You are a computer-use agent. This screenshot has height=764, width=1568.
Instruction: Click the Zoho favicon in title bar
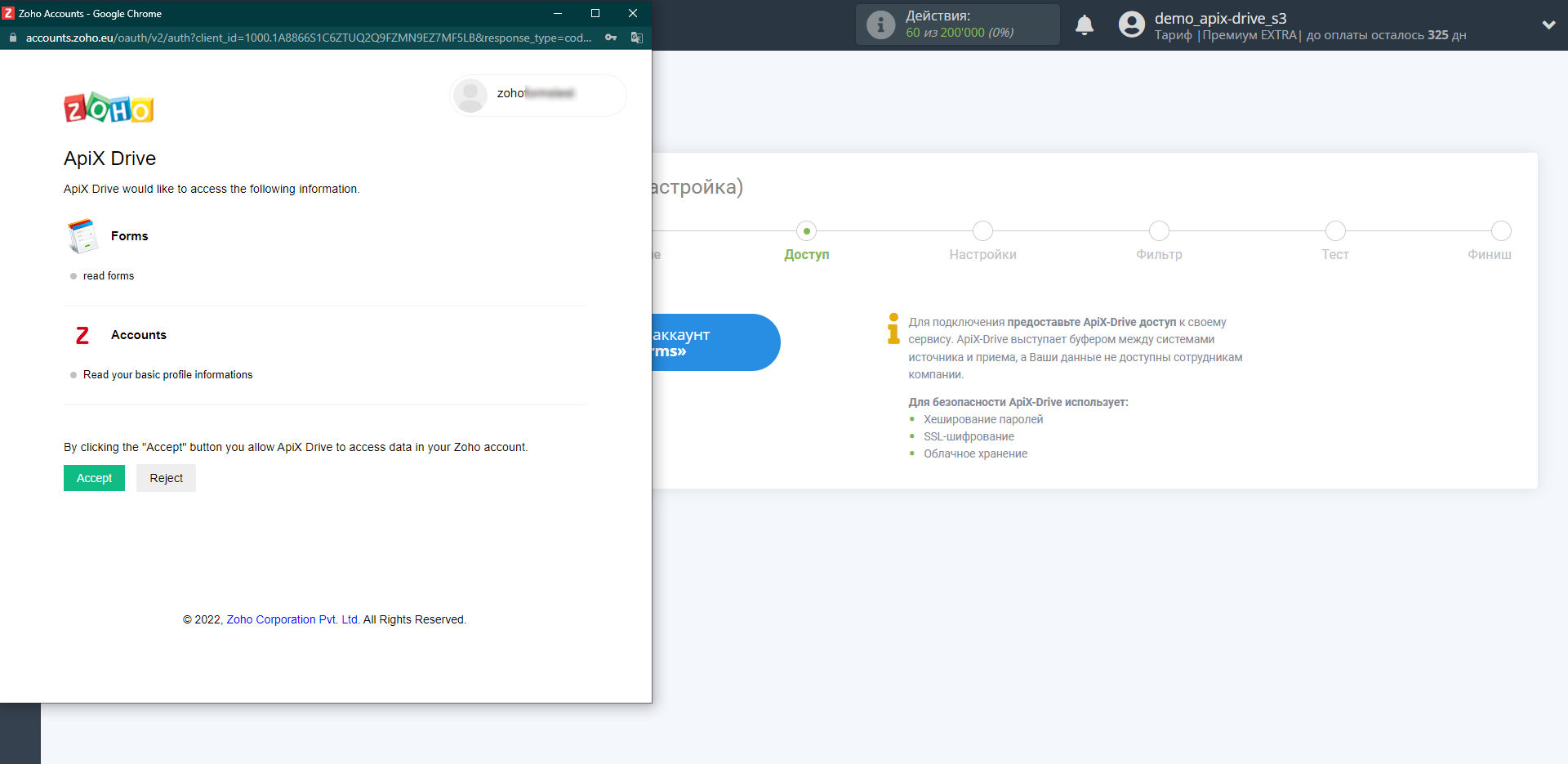pyautogui.click(x=8, y=13)
